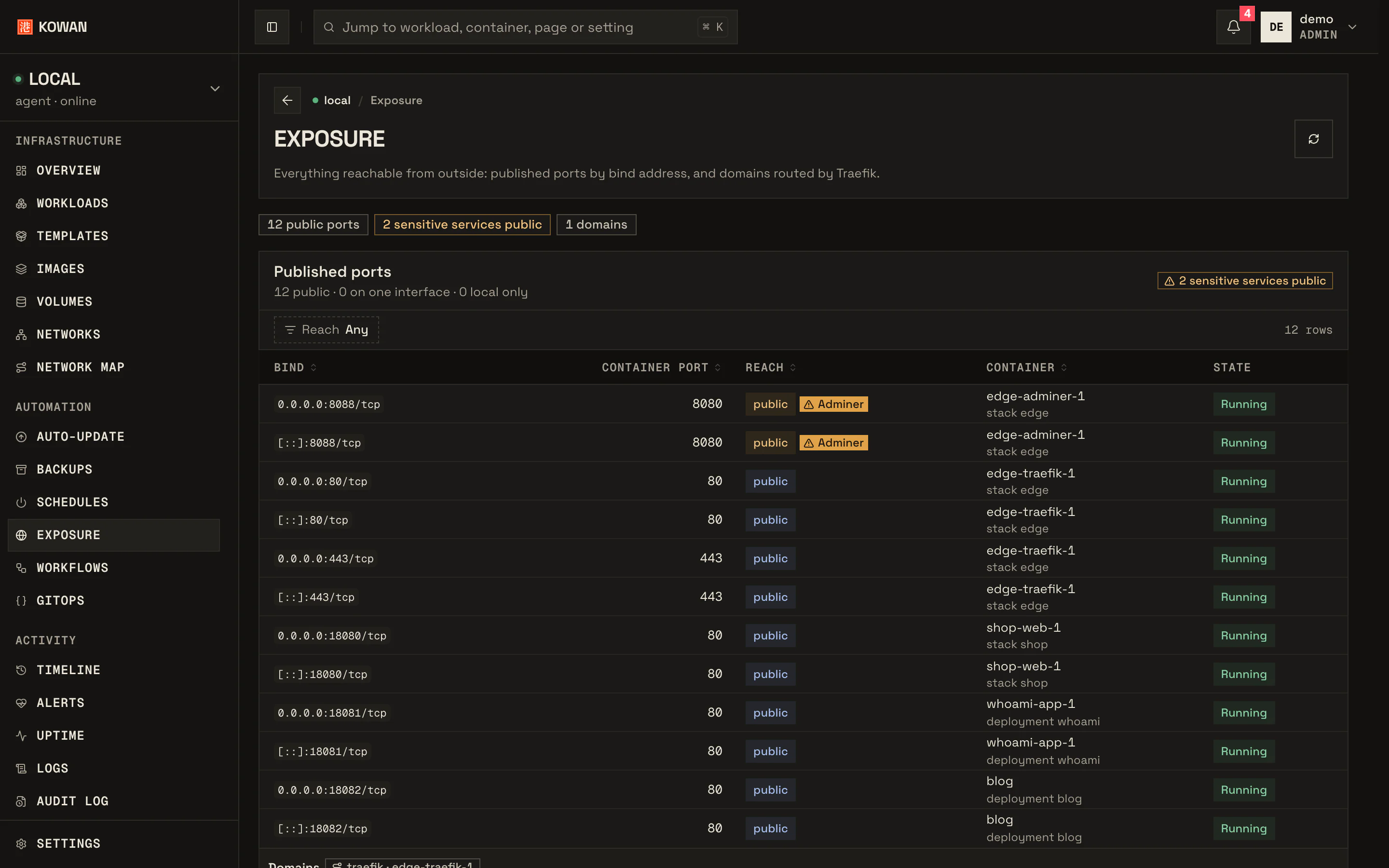Click the Logs icon
This screenshot has height=868, width=1389.
(21, 768)
